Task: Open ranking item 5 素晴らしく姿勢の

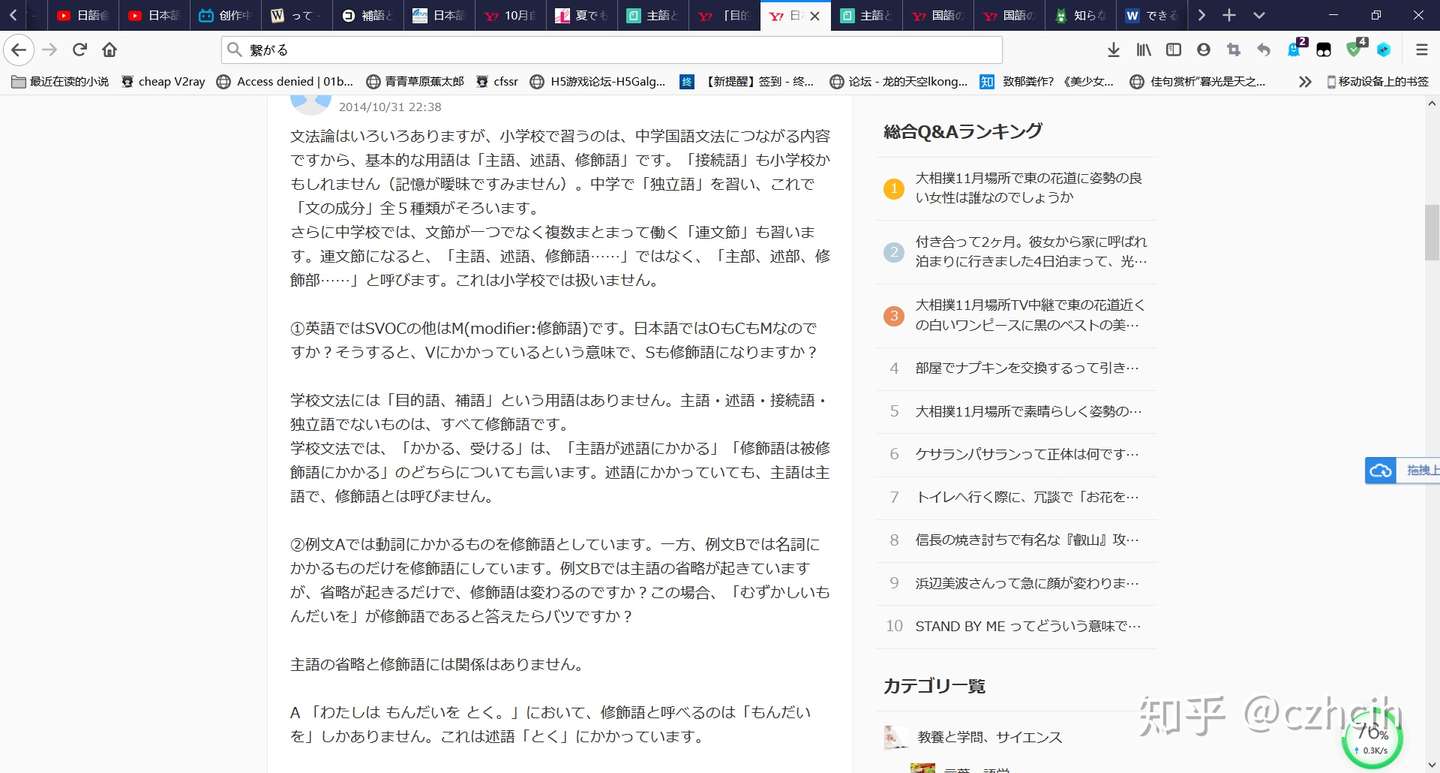Action: tap(1017, 411)
